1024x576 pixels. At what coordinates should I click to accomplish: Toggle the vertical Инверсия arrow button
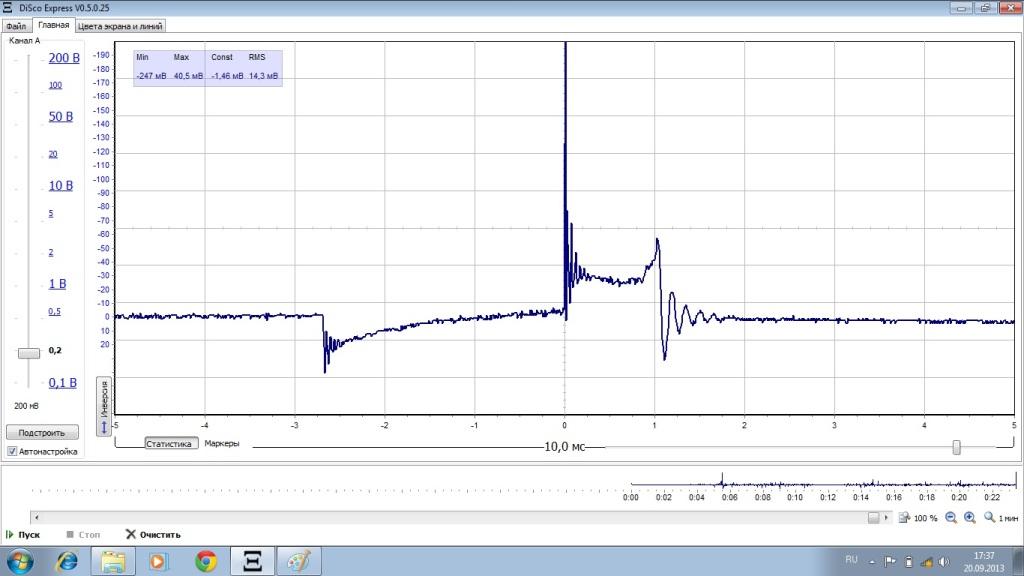coord(104,406)
